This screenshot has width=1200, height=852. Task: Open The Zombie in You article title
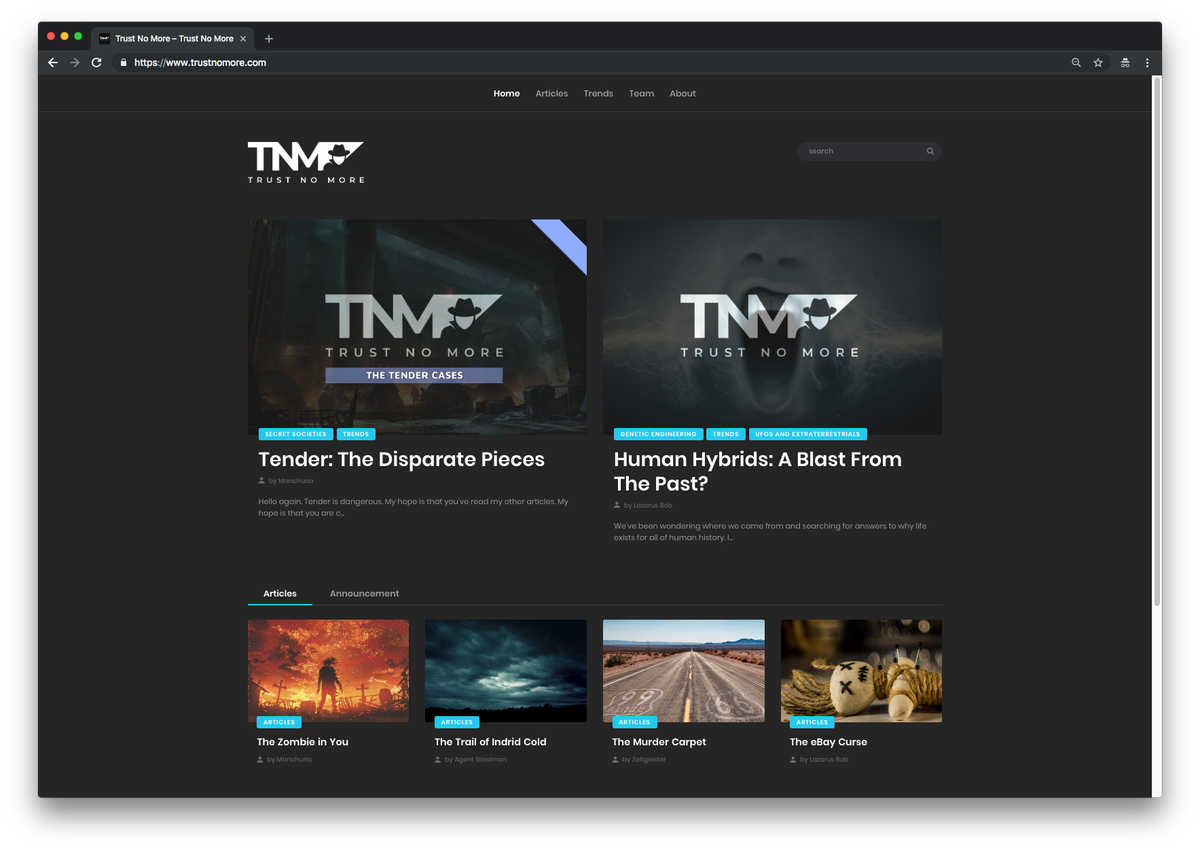pyautogui.click(x=302, y=742)
